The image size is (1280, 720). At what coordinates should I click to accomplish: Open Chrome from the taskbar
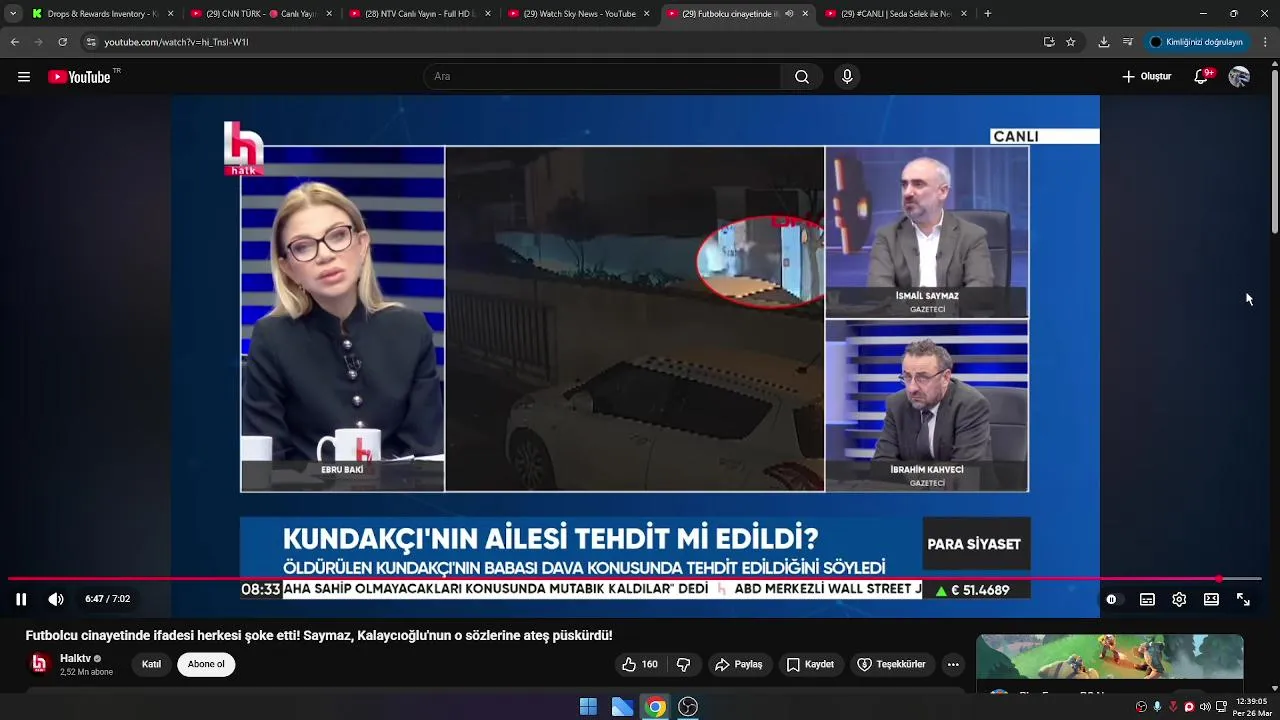655,707
